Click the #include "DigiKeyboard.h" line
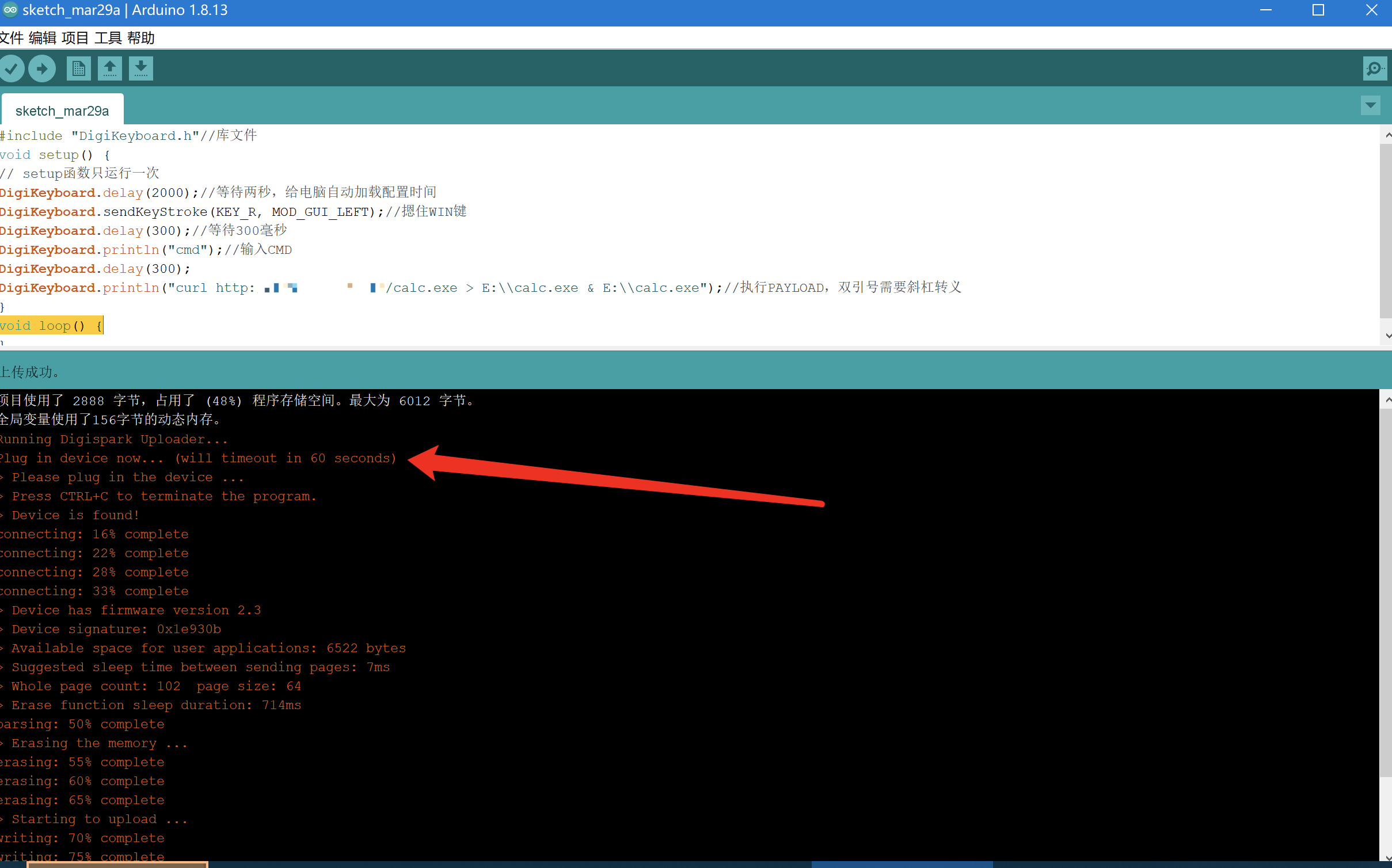 click(128, 136)
